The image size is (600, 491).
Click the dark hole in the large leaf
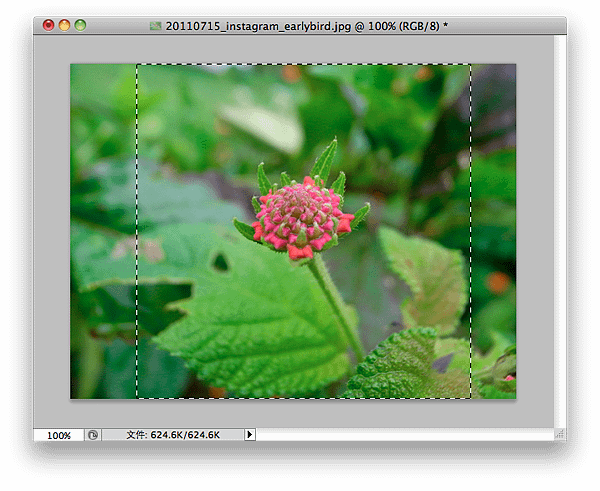[x=220, y=263]
